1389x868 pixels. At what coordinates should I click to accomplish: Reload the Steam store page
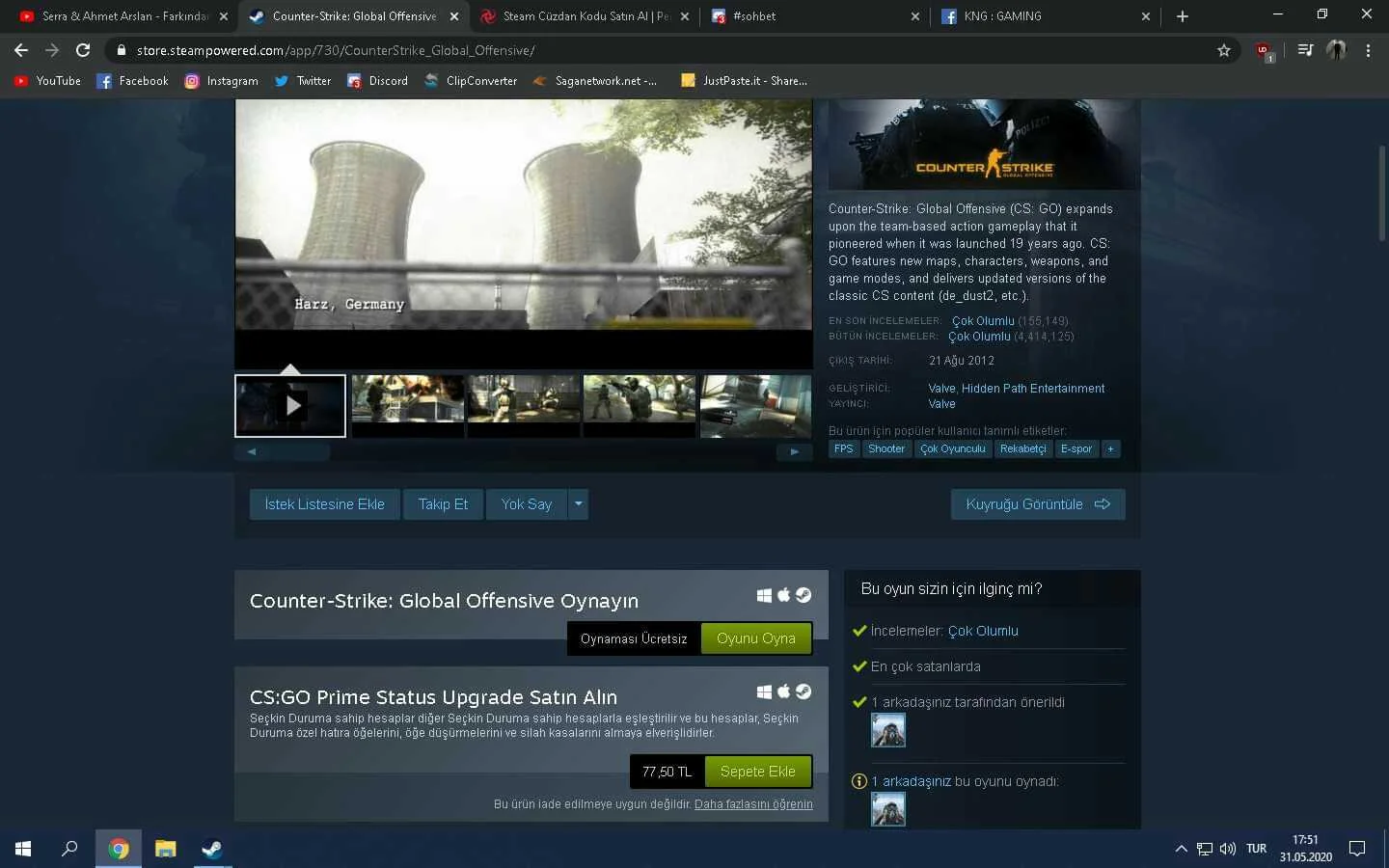pyautogui.click(x=83, y=50)
